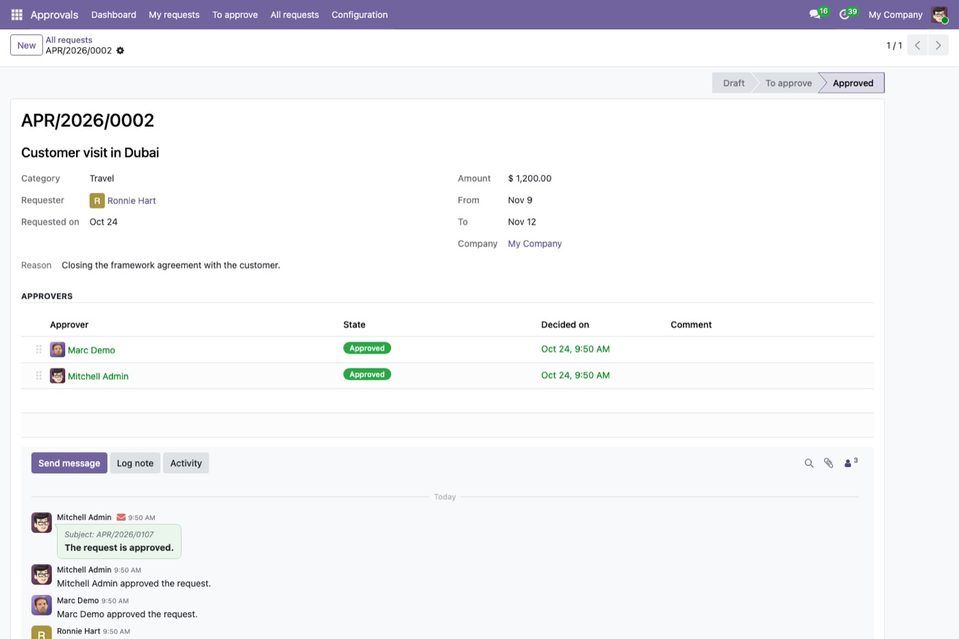
Task: Select the To approve status stage
Action: coord(788,83)
